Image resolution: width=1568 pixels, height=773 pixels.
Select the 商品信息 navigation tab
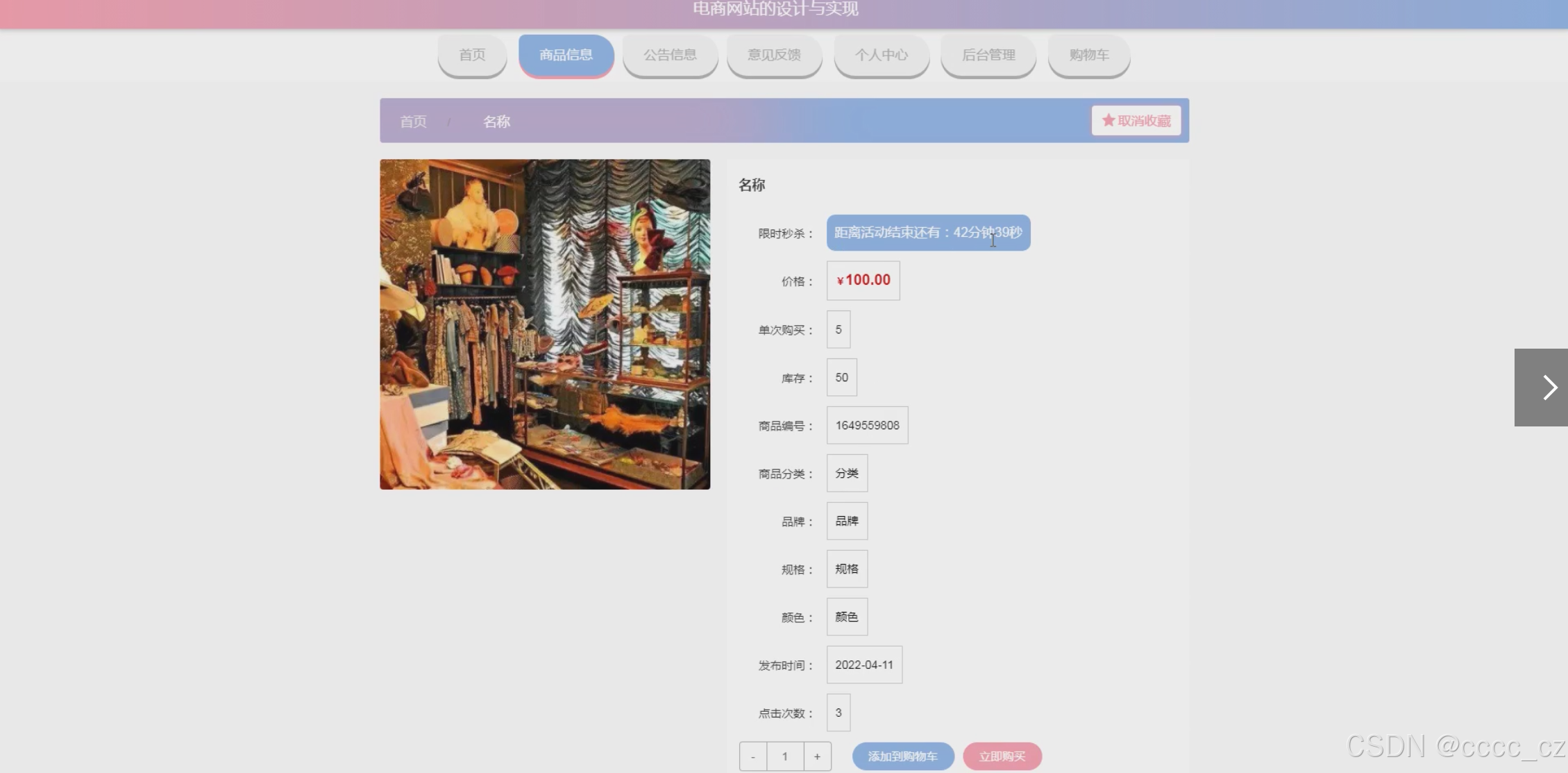click(x=566, y=55)
